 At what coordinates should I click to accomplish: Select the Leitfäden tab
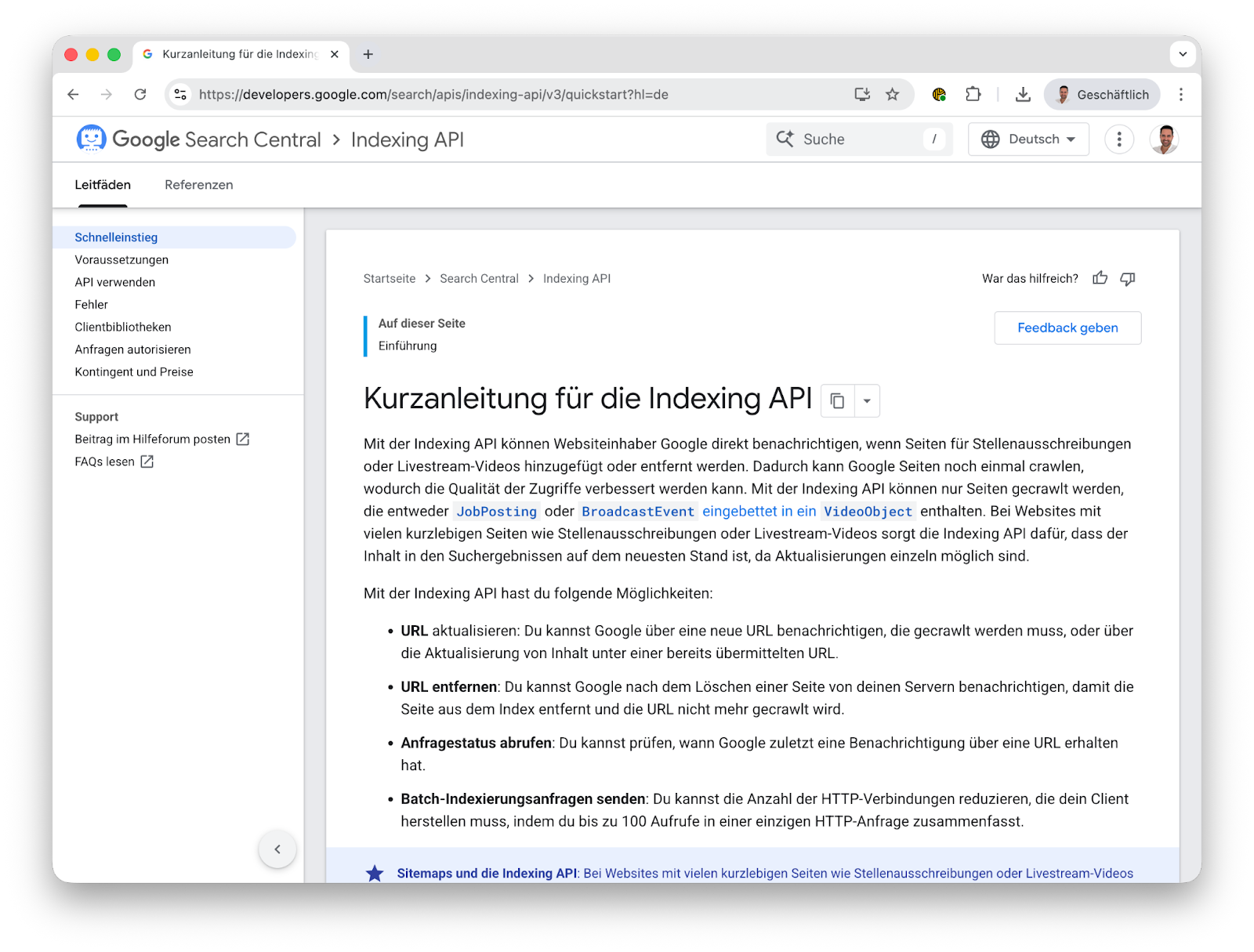(x=103, y=185)
